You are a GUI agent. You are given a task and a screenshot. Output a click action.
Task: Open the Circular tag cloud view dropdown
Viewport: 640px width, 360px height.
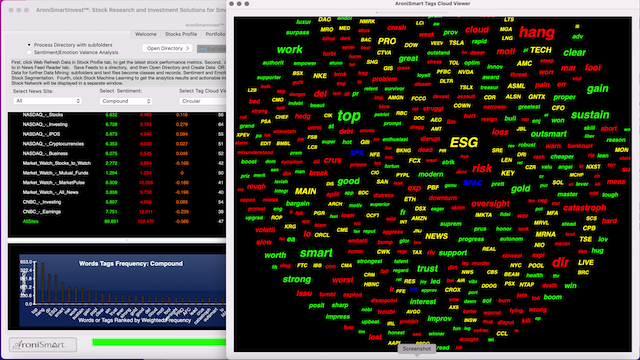[202, 101]
